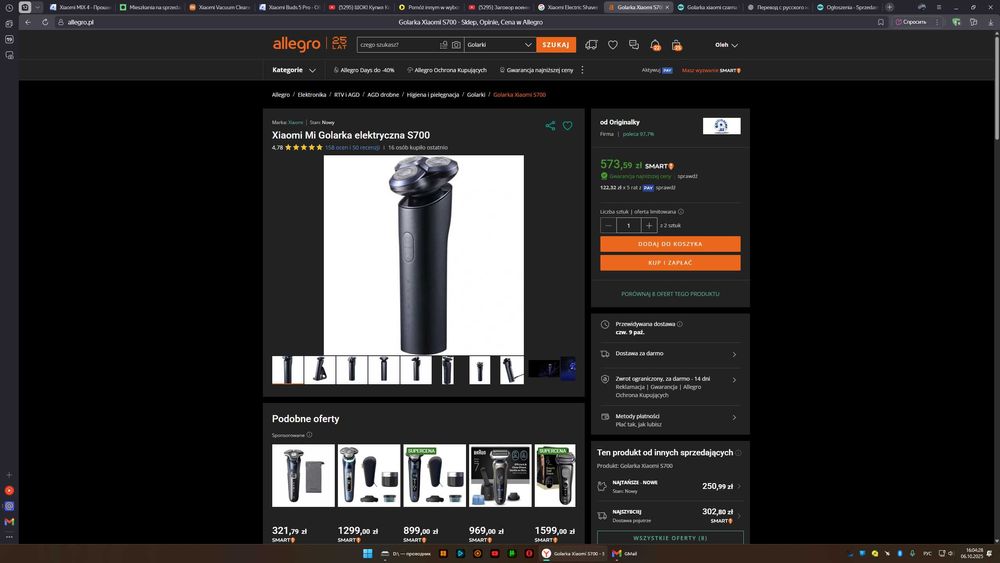The width and height of the screenshot is (1000, 563).
Task: Open the Oleh account dropdown
Action: (726, 45)
